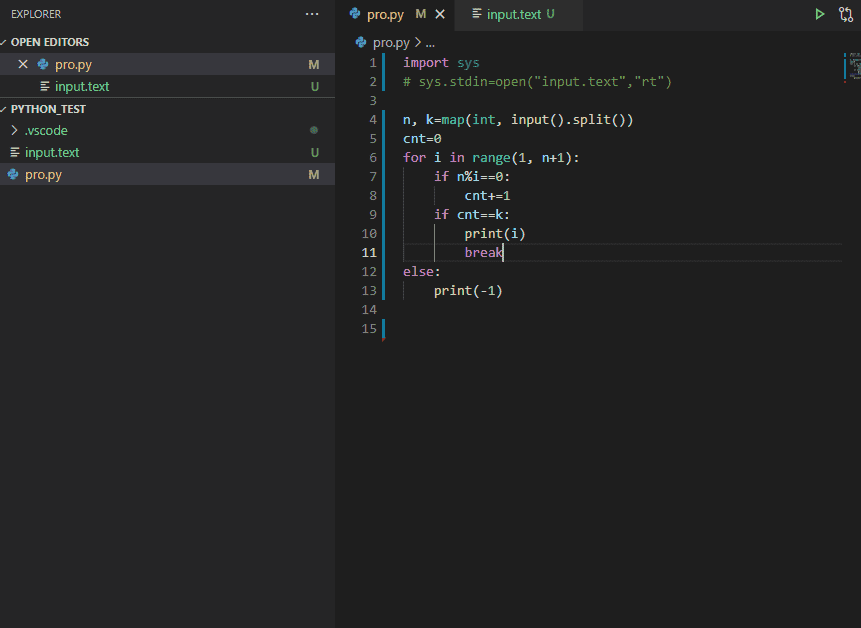Click the EXPLORER panel title
Viewport: 861px width, 628px height.
(x=36, y=14)
